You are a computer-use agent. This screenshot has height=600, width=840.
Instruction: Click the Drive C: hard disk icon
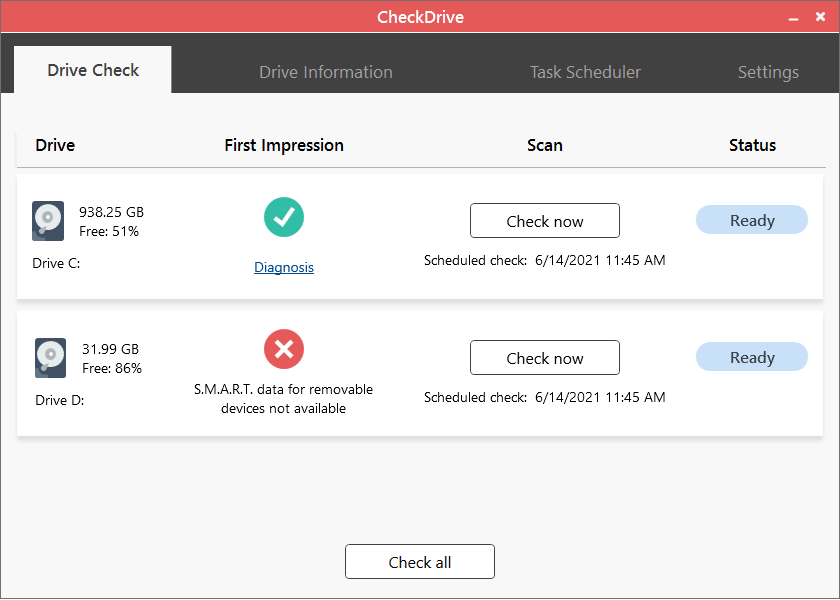click(x=48, y=221)
